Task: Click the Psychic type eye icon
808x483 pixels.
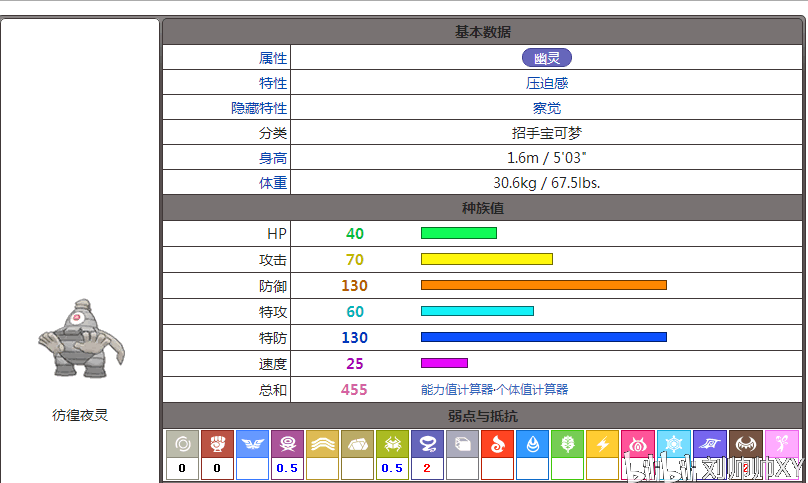Action: point(637,444)
